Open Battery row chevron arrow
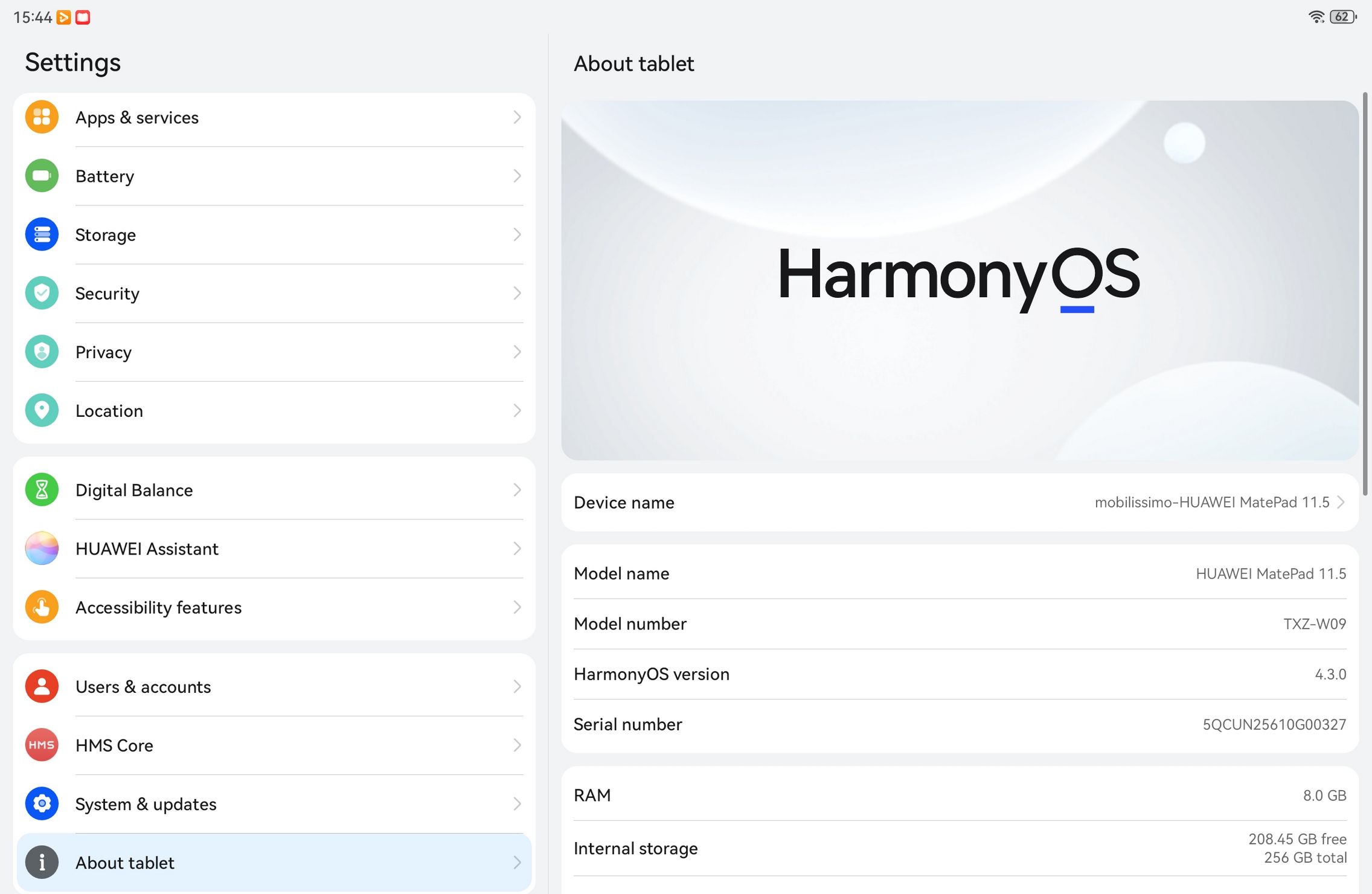Image resolution: width=1372 pixels, height=894 pixels. click(517, 176)
